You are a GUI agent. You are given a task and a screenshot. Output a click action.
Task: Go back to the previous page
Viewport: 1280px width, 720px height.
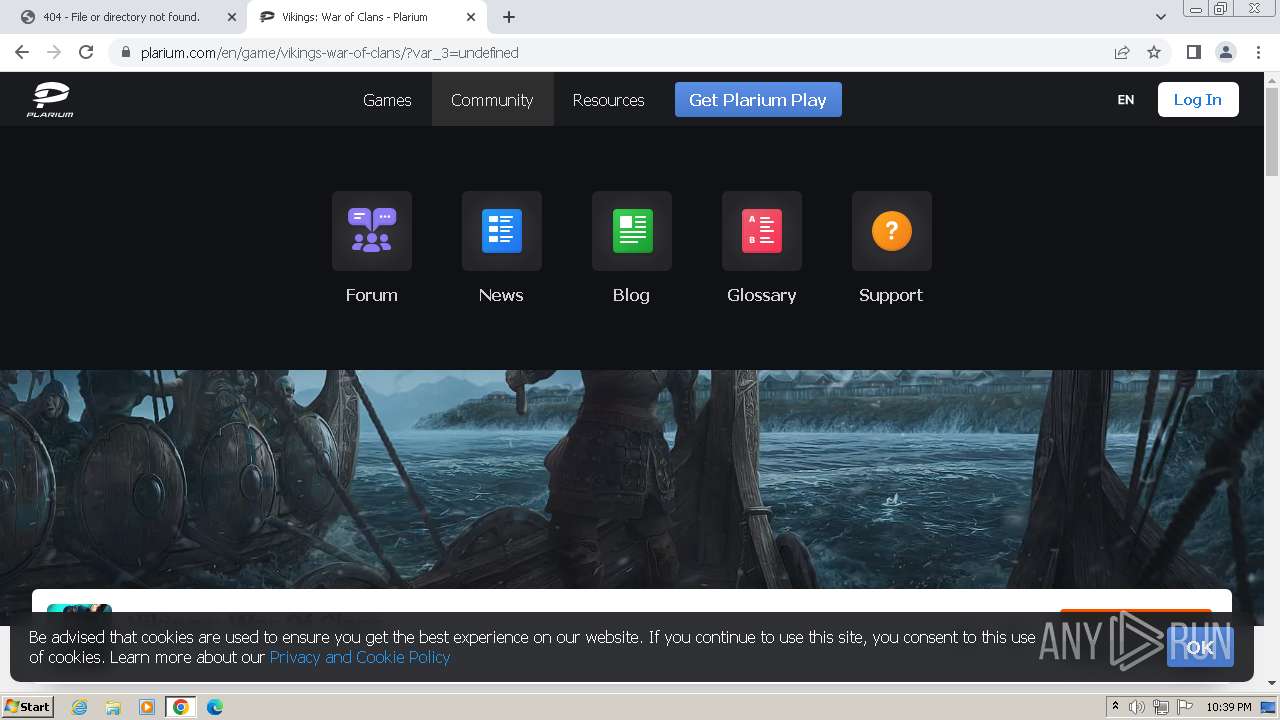[x=22, y=52]
